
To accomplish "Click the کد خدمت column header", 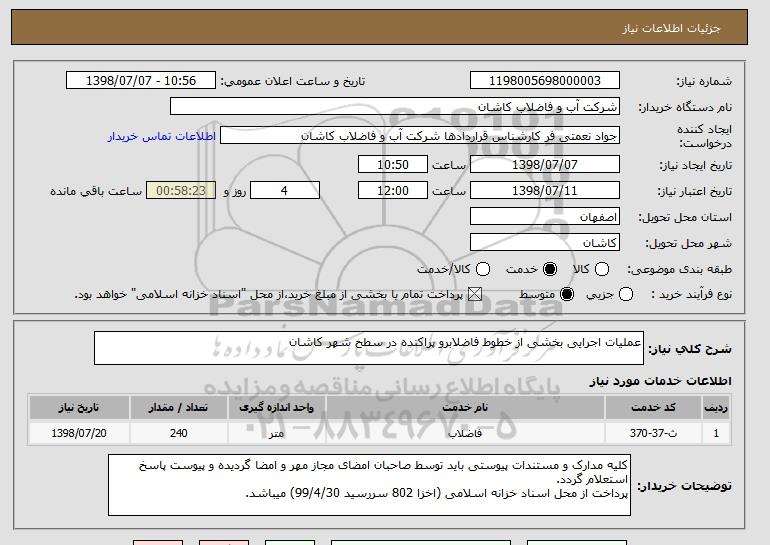I will 653,408.
